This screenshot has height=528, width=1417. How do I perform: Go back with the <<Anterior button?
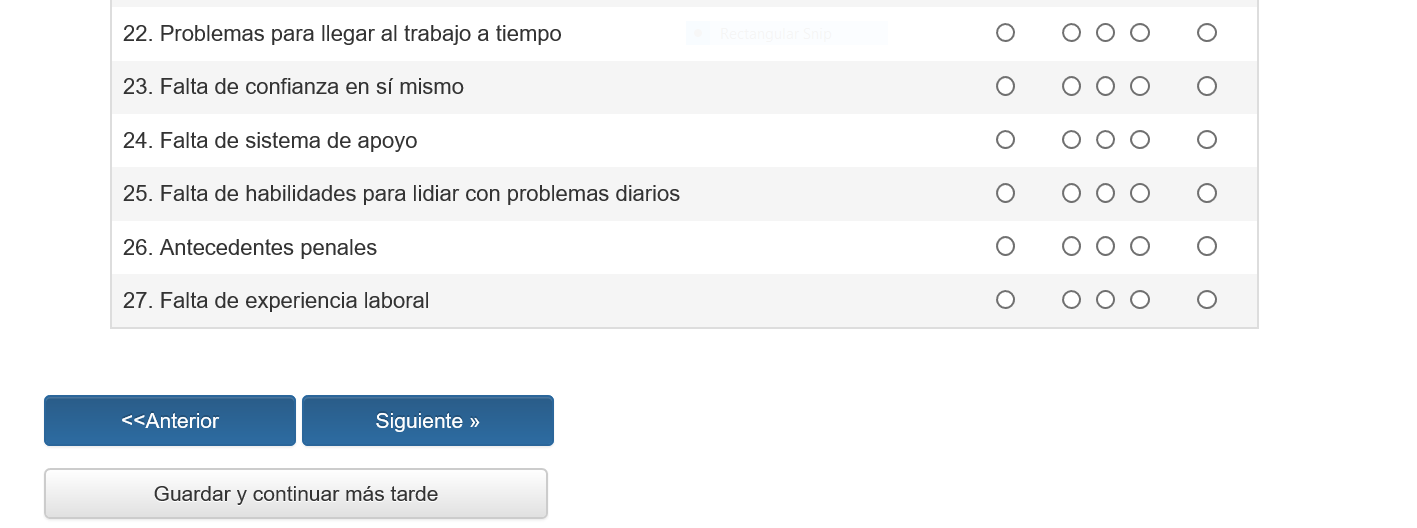(x=170, y=421)
